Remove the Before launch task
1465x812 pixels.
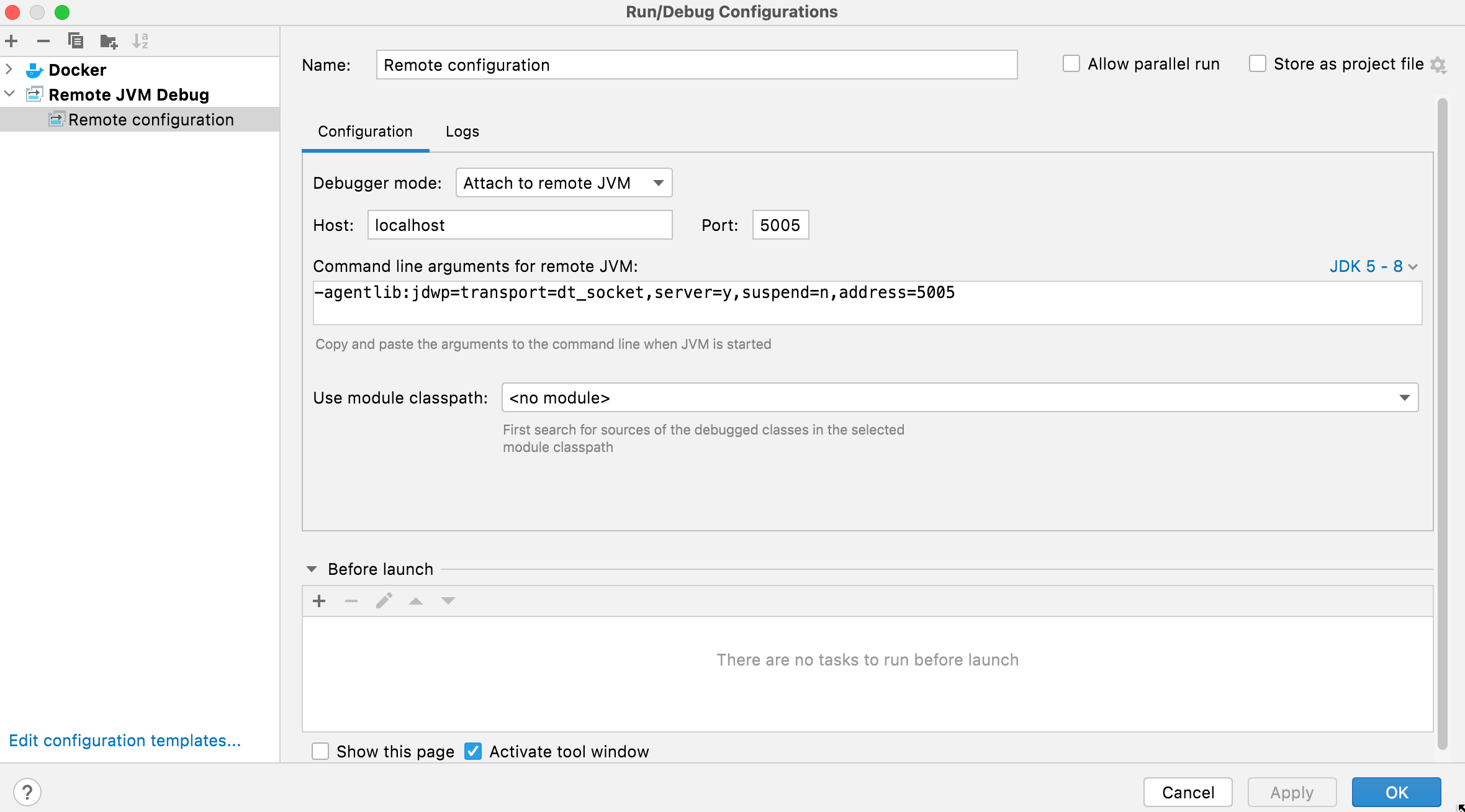pos(351,601)
